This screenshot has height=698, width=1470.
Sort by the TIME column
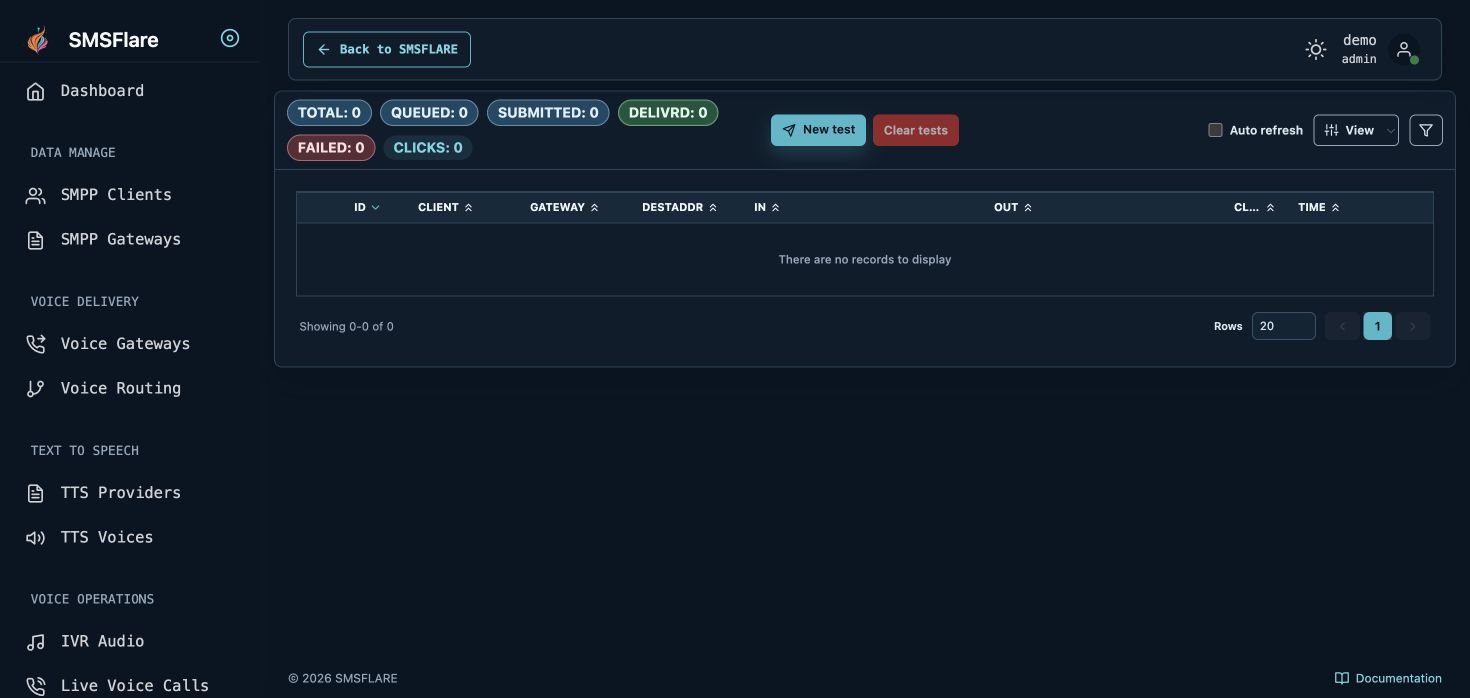pyautogui.click(x=1319, y=207)
